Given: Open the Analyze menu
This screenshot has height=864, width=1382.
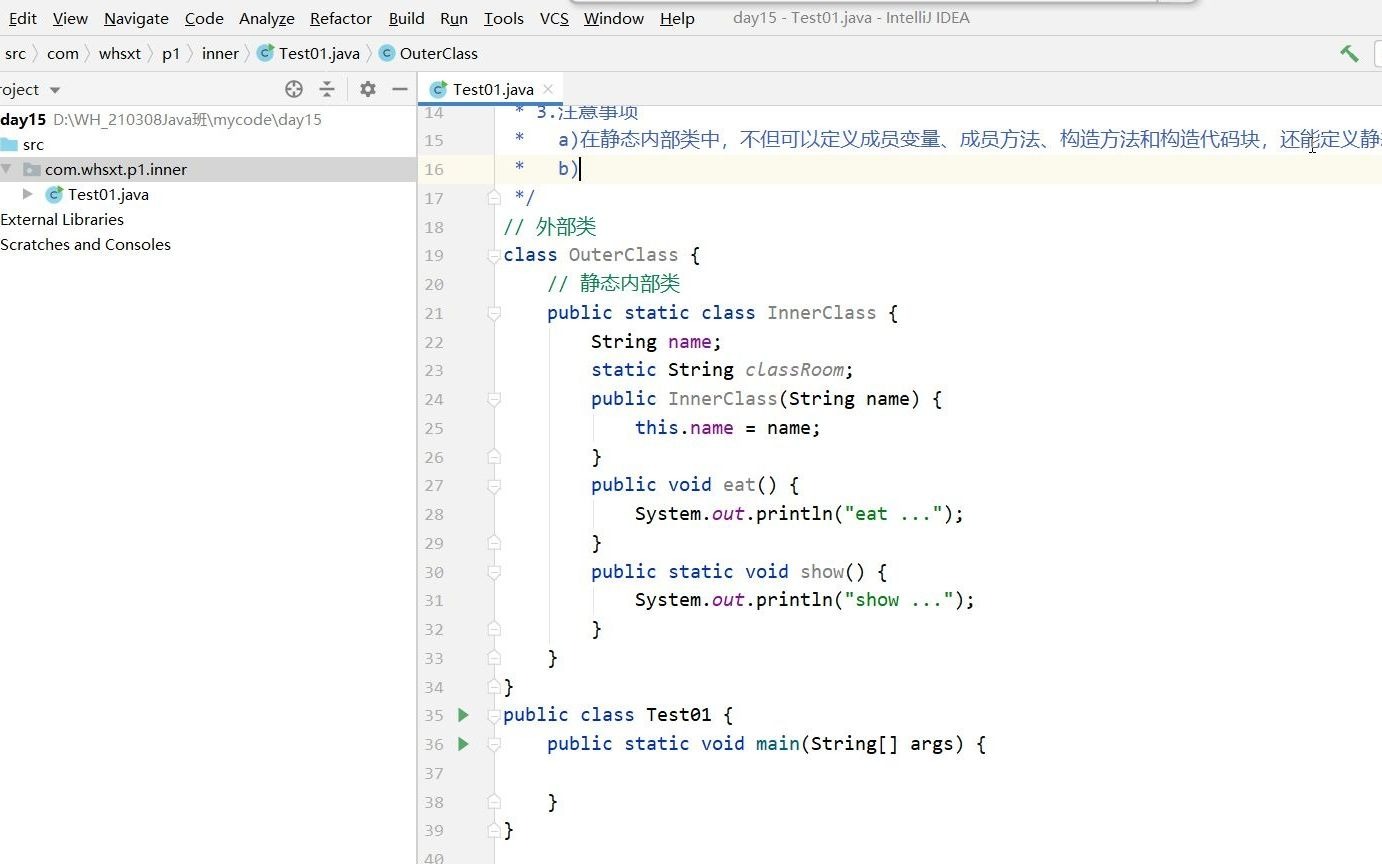Looking at the screenshot, I should pos(267,18).
